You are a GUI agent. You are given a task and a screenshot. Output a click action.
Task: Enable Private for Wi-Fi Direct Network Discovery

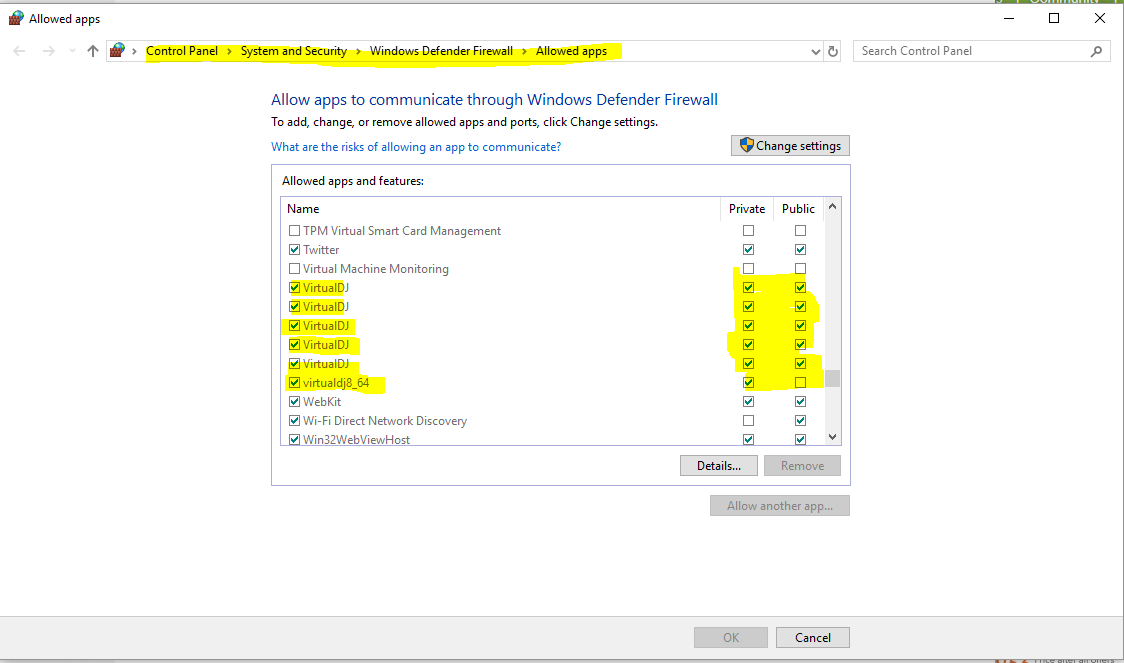[x=748, y=421]
